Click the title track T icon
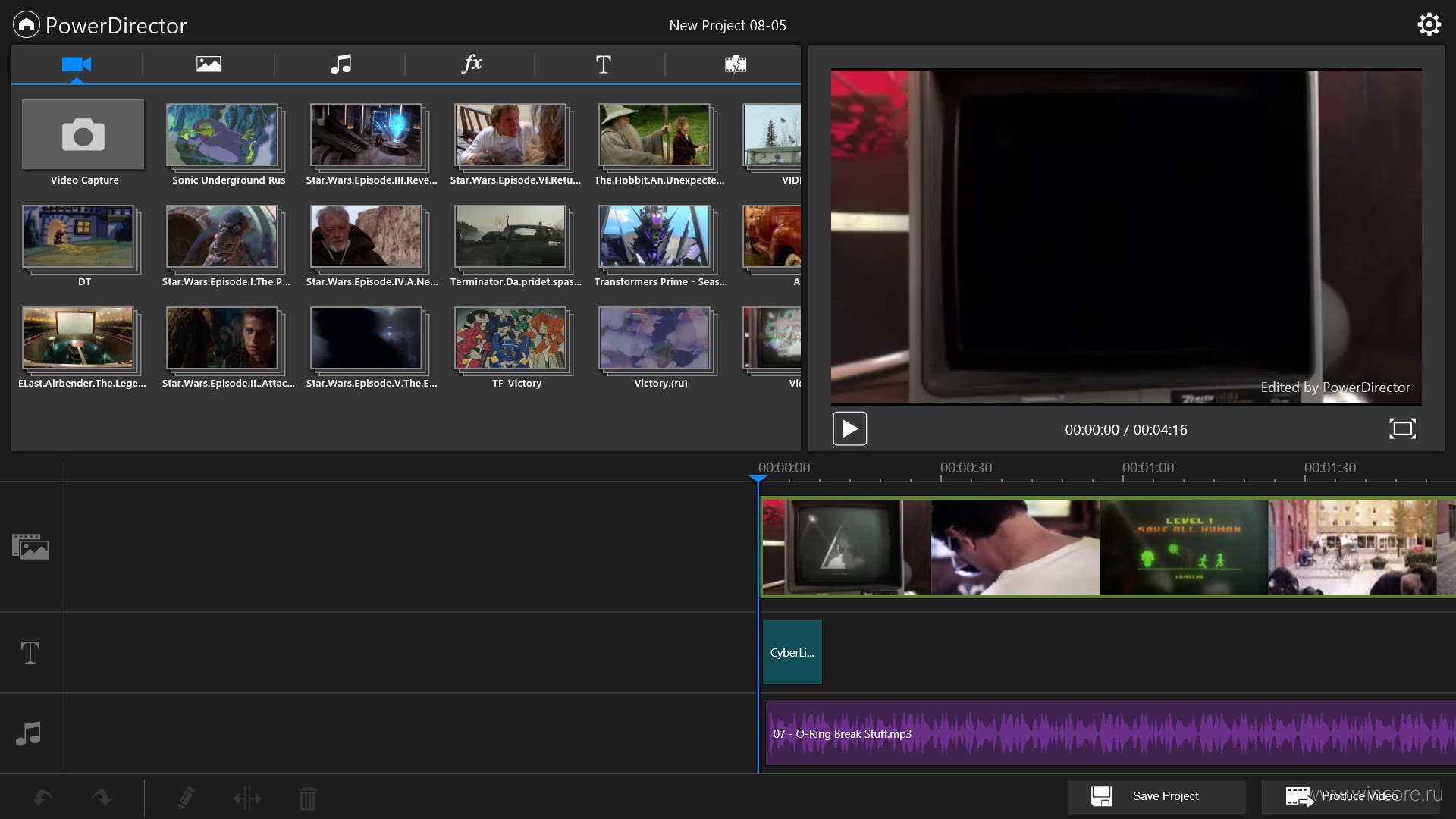 [30, 652]
